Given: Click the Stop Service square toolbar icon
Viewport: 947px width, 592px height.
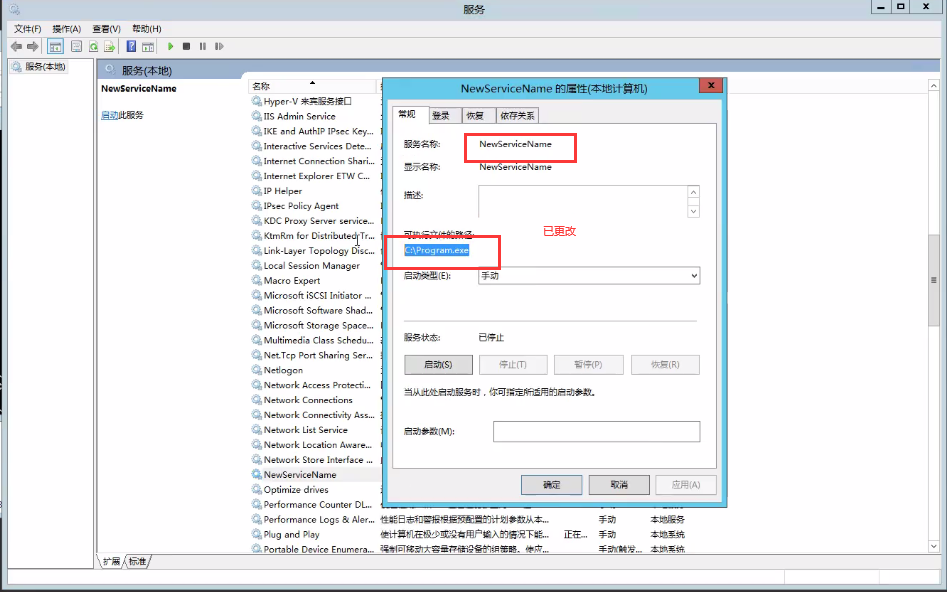Looking at the screenshot, I should click(187, 46).
